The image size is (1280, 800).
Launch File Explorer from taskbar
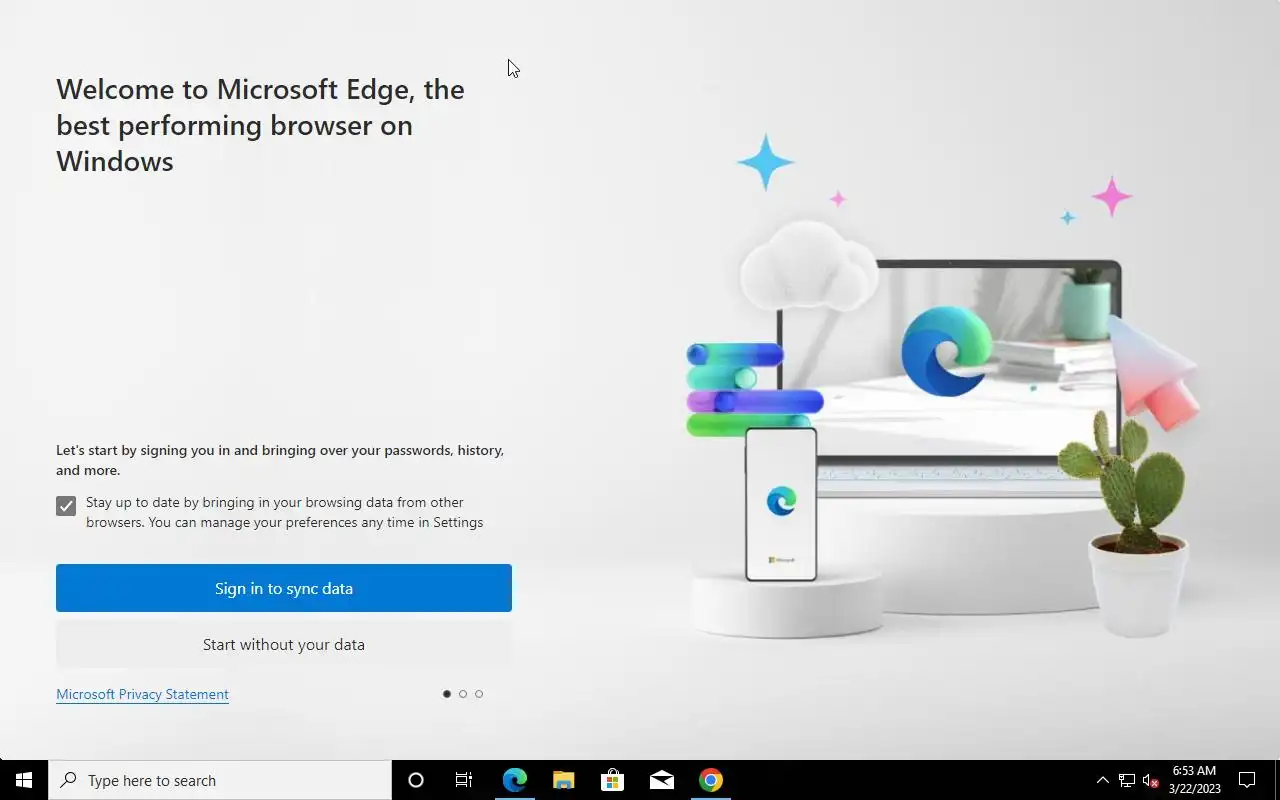click(x=564, y=780)
